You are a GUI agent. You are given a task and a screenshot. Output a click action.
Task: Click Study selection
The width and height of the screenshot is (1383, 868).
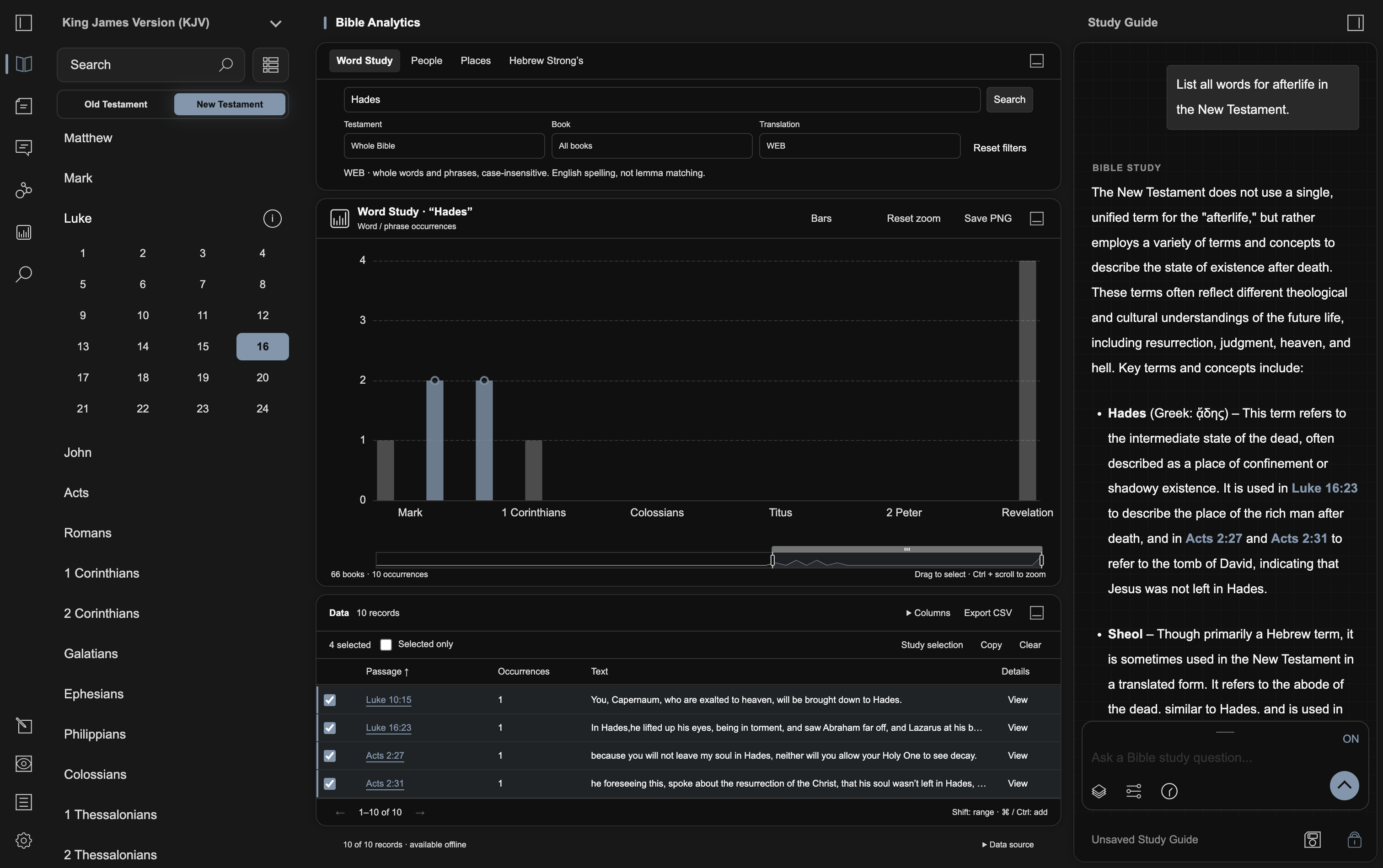coord(932,645)
